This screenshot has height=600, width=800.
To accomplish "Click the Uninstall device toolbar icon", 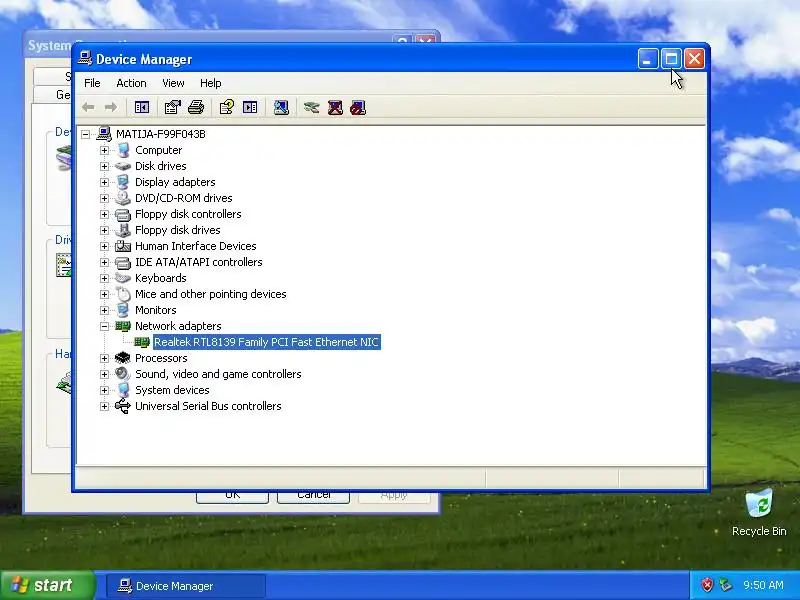I will pos(335,108).
